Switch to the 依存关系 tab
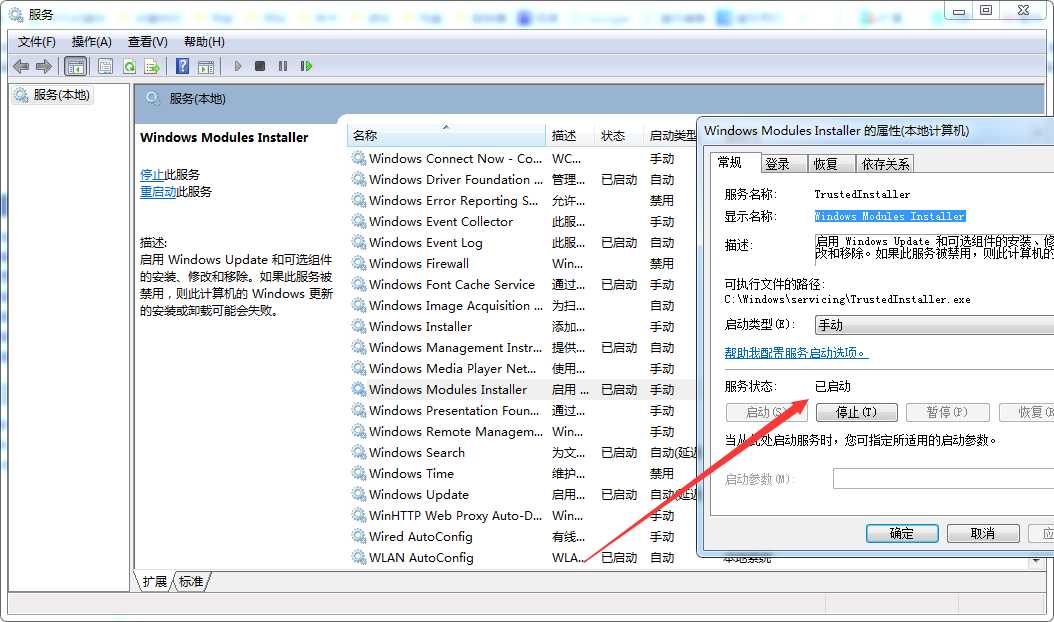Viewport: 1054px width, 622px height. coord(885,164)
